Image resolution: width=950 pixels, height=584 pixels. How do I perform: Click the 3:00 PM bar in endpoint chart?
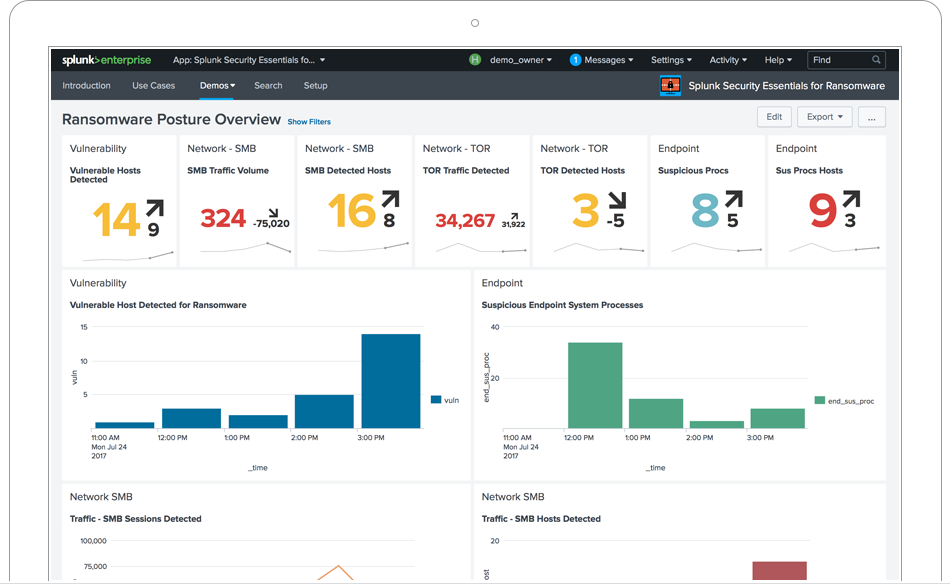point(777,418)
